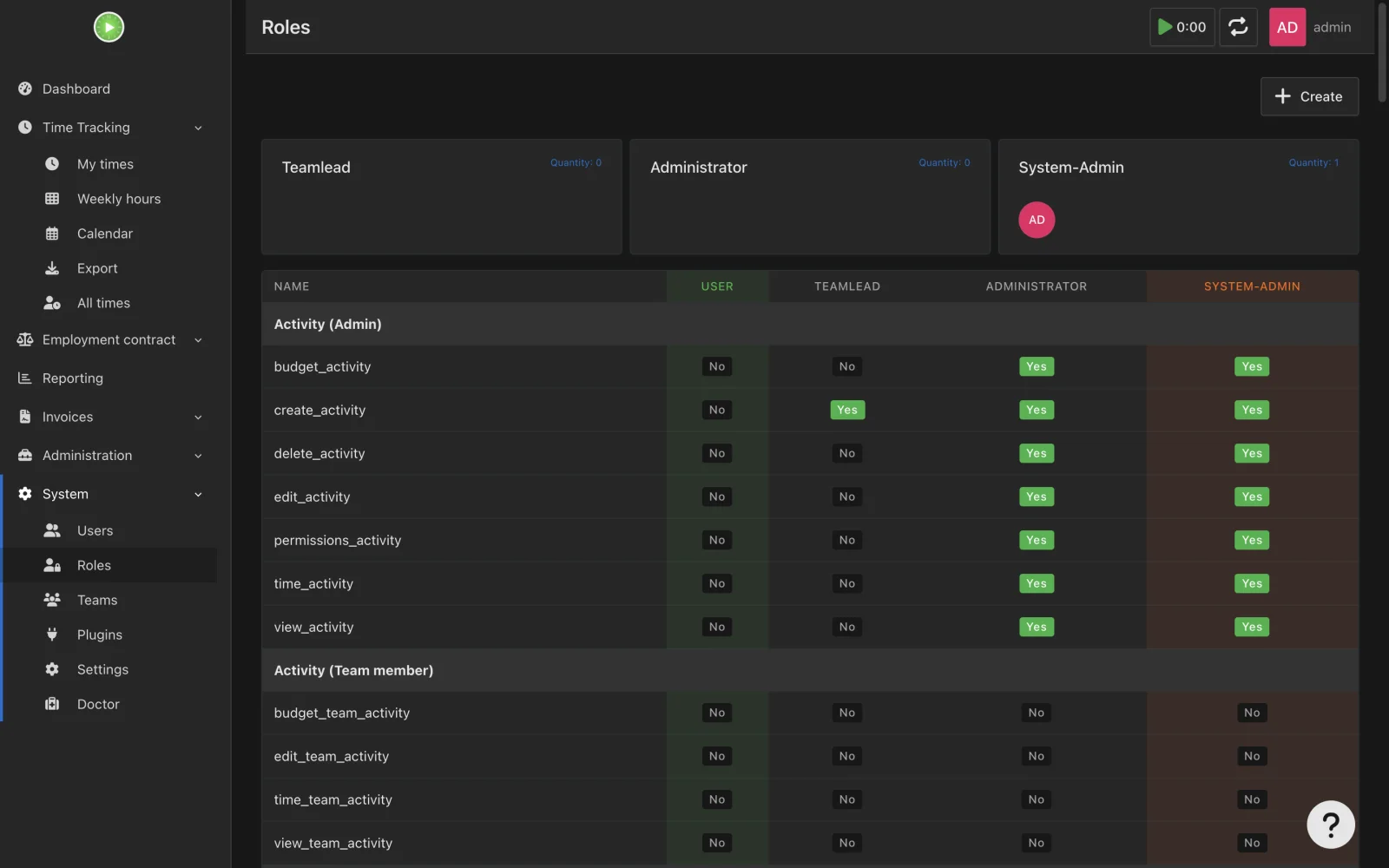The image size is (1389, 868).
Task: Click the Users people icon
Action: [x=52, y=530]
